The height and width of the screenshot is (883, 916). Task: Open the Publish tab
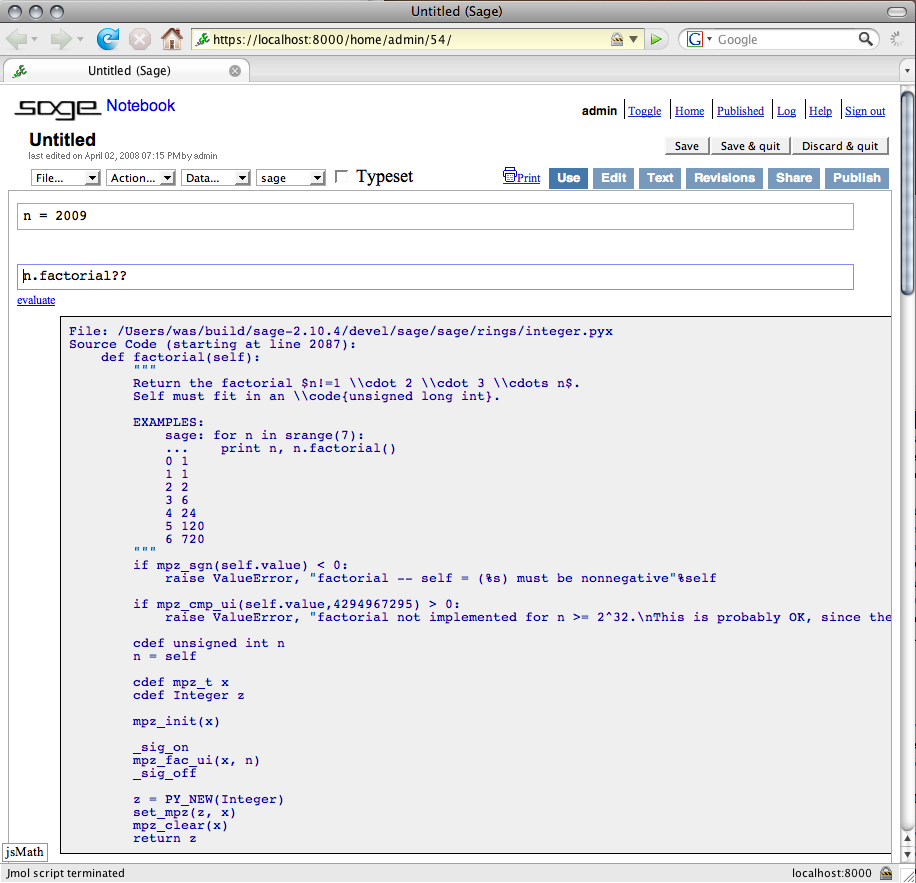(x=856, y=178)
